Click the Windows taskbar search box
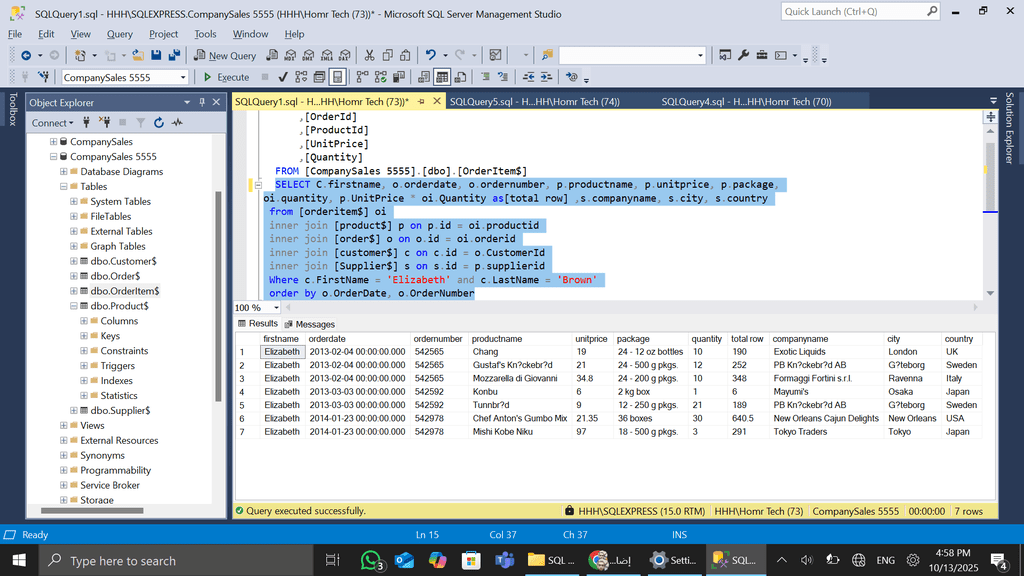Screen dimensions: 1024x576 [x=122, y=561]
